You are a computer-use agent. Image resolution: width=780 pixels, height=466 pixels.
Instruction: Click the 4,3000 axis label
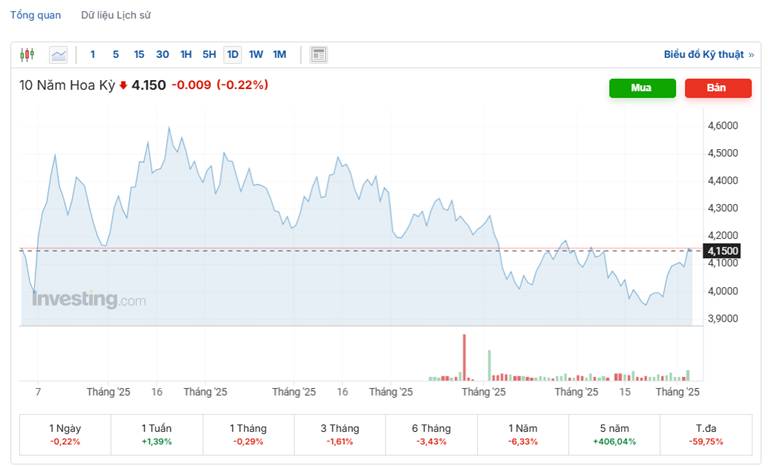tap(723, 208)
